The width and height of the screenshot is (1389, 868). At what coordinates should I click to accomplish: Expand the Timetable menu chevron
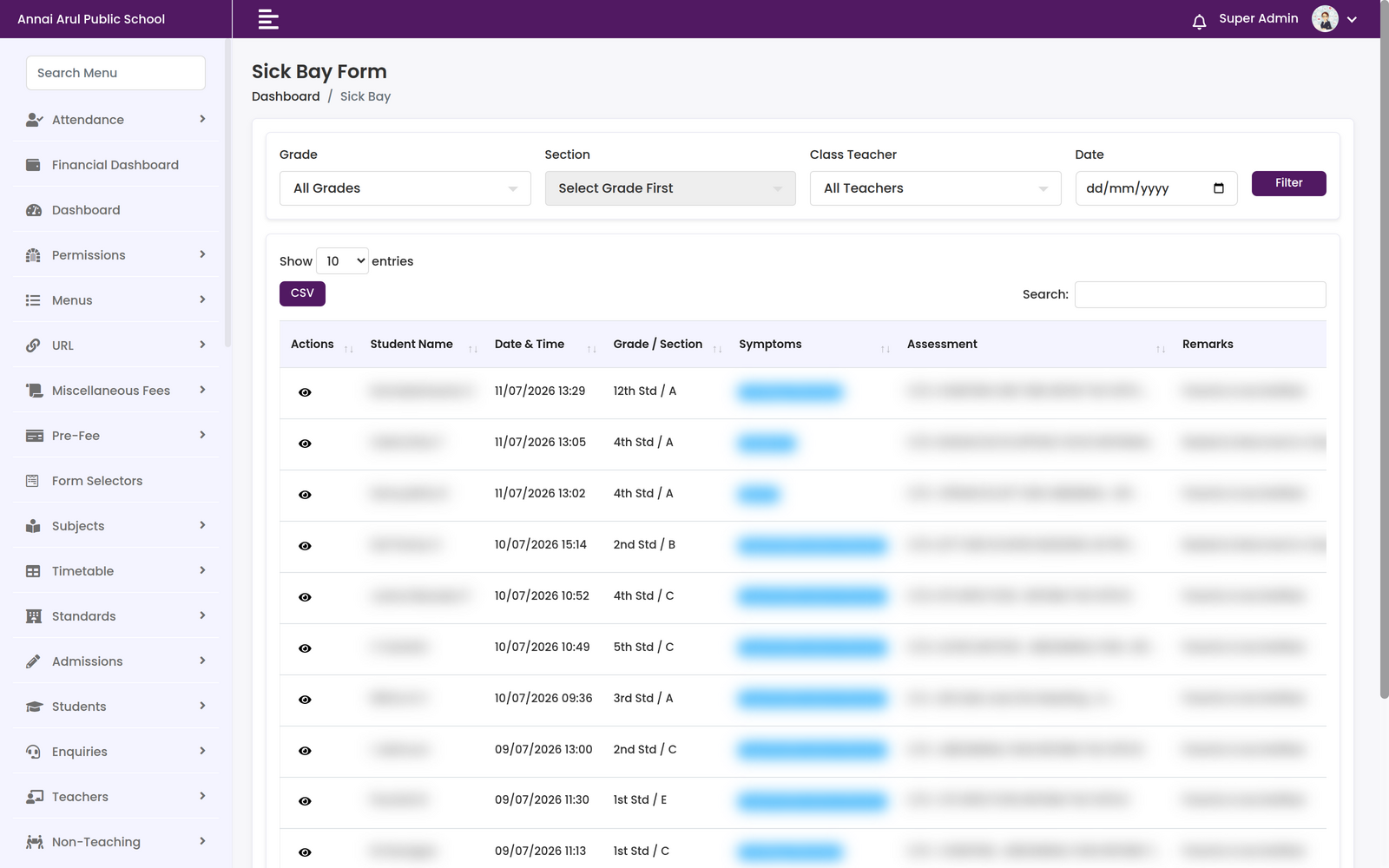[202, 570]
